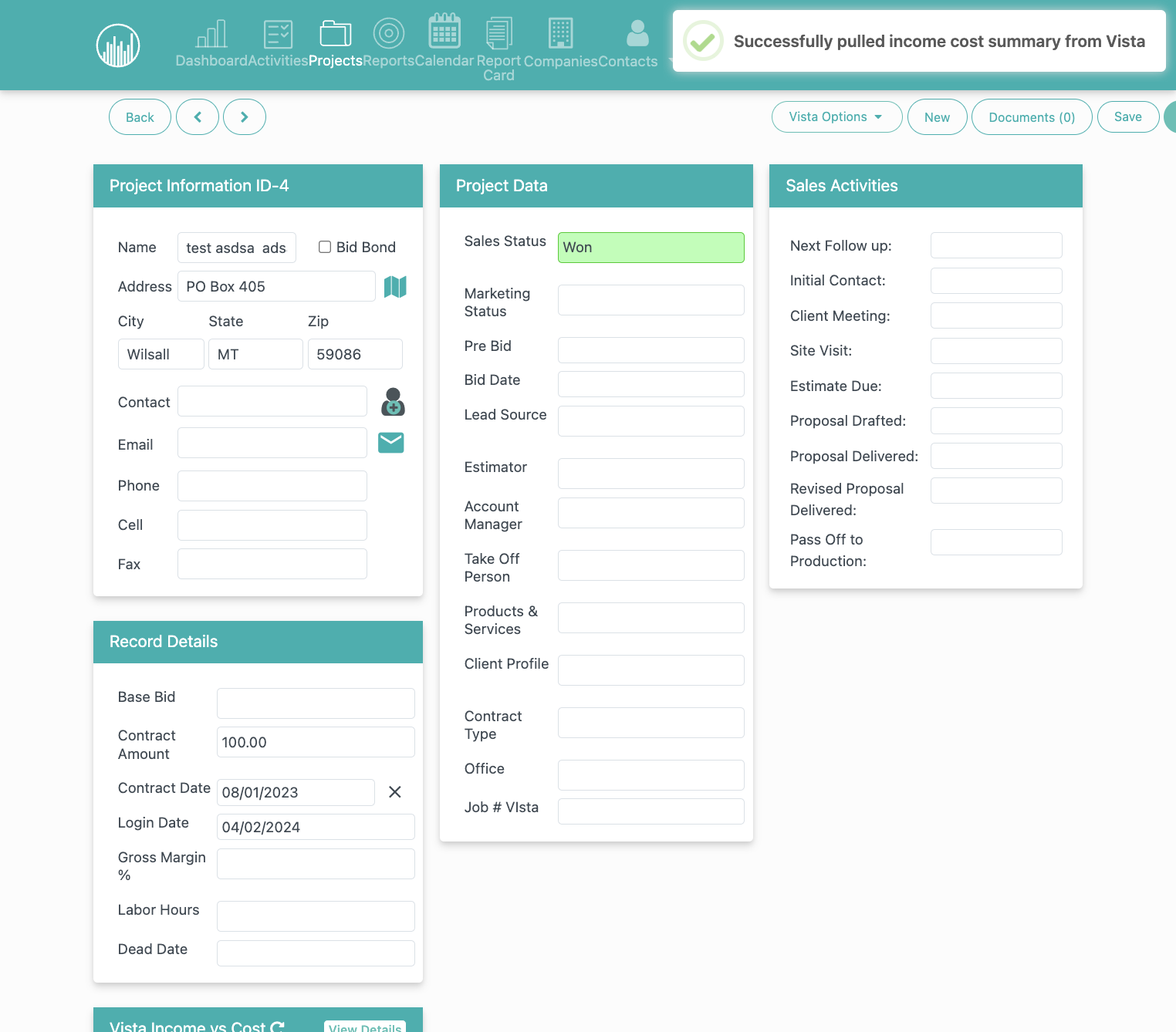
Task: Open the Marketing Status dropdown
Action: [x=651, y=300]
